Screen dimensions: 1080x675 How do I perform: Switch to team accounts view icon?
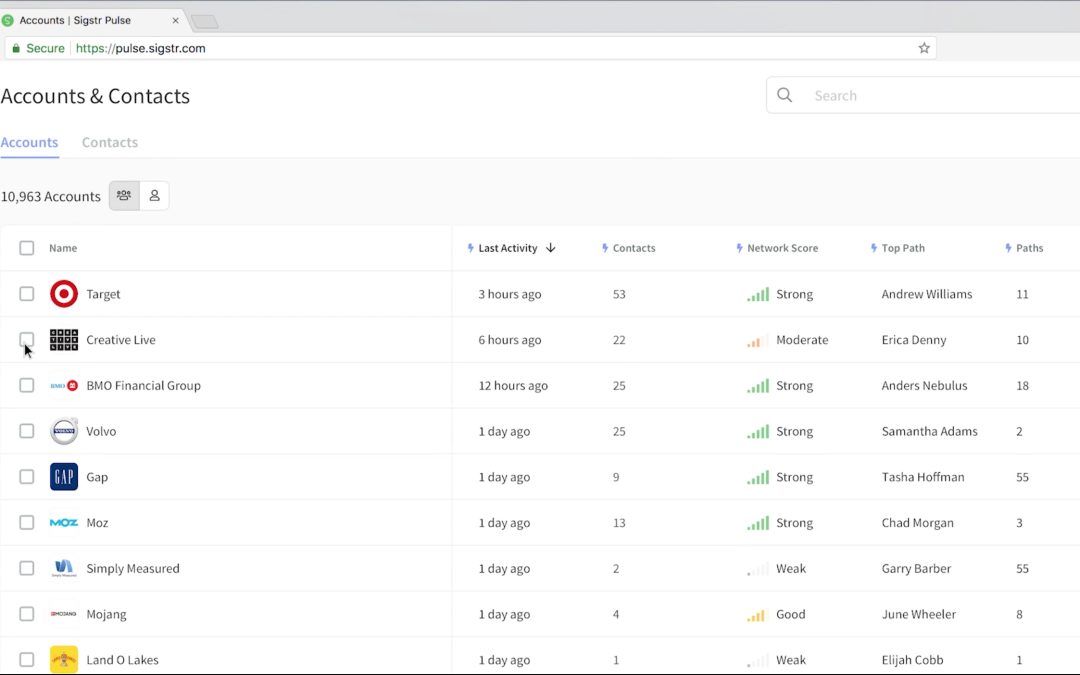[124, 196]
